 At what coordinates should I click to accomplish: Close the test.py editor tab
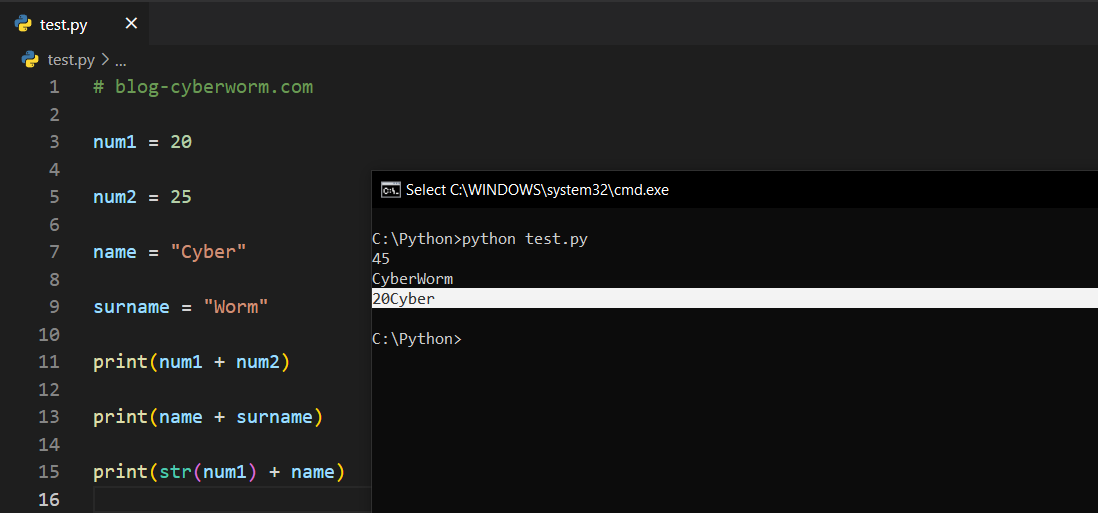coord(131,24)
